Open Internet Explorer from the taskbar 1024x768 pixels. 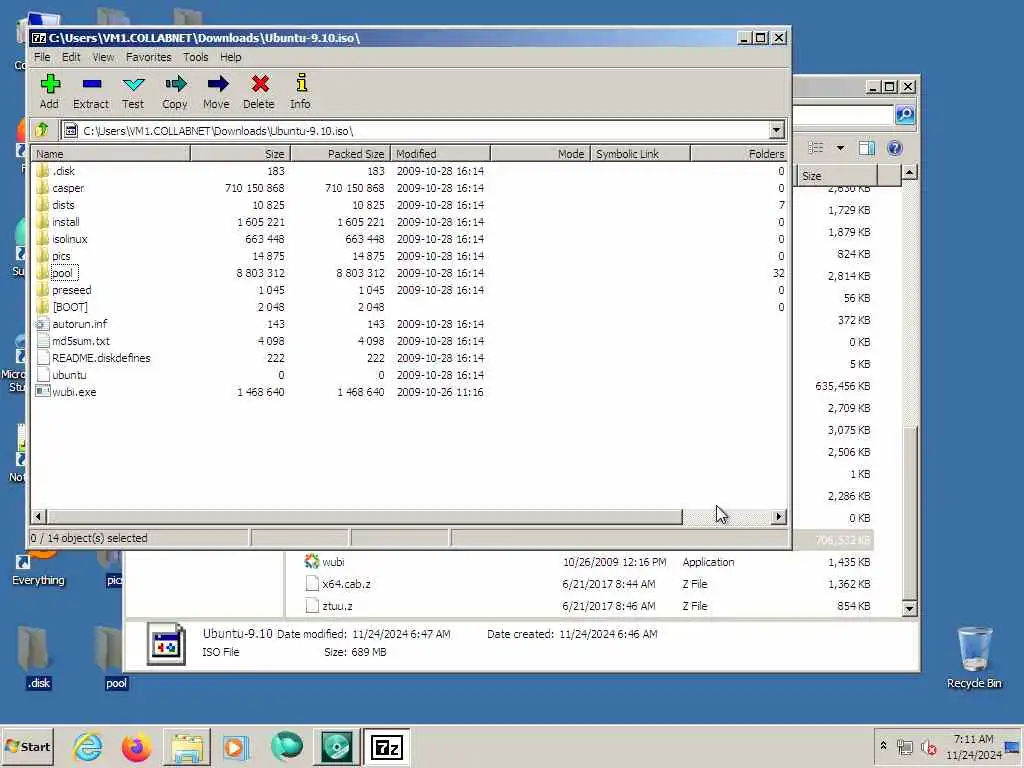(88, 747)
